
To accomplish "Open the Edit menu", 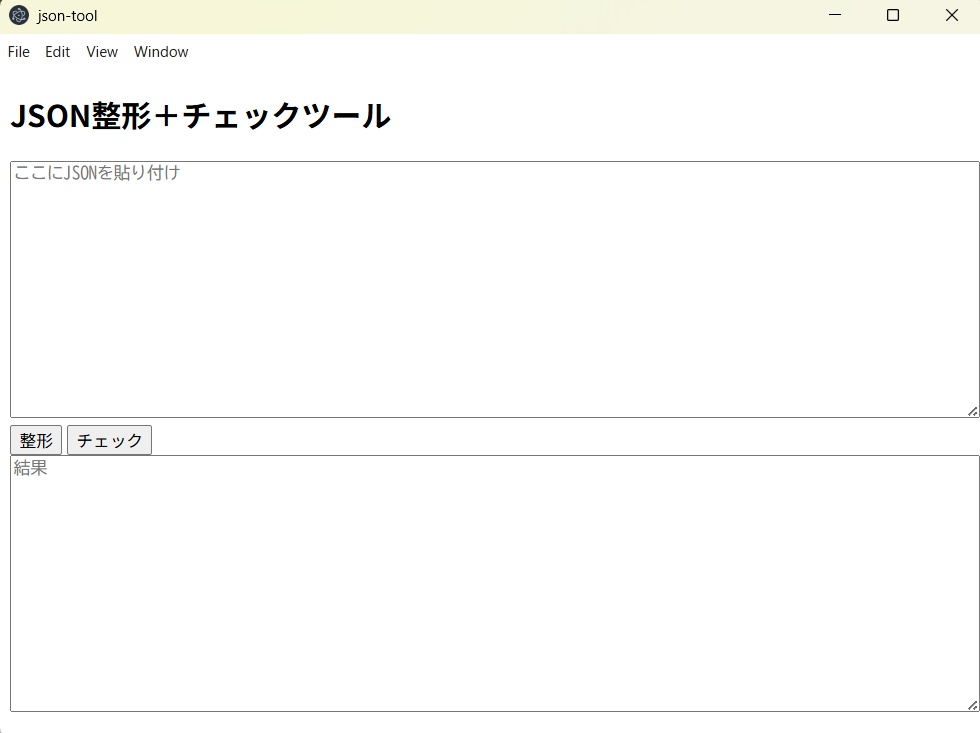I will point(58,52).
